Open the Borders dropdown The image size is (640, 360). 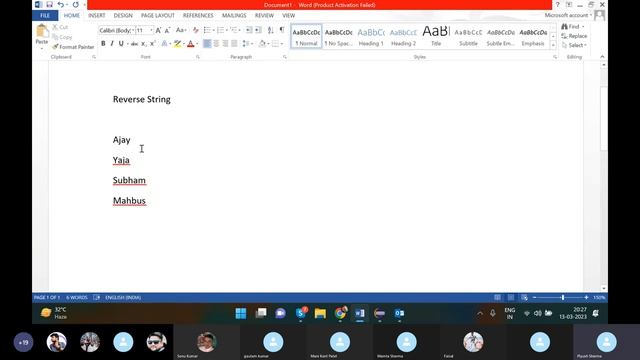[282, 44]
